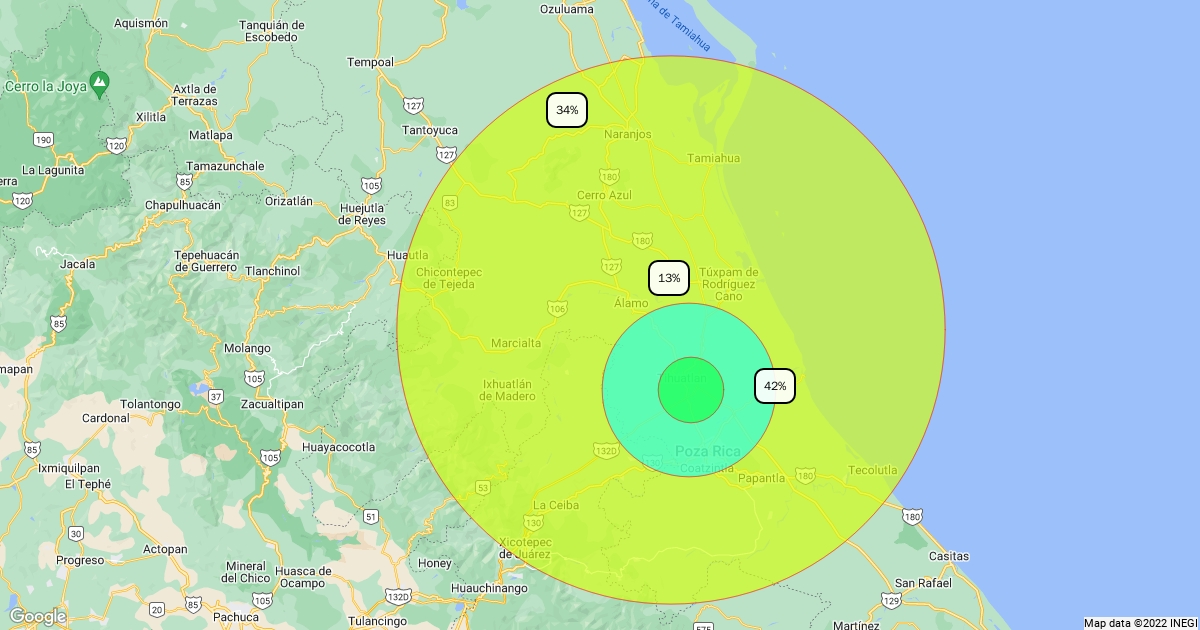
Task: Click the highway 190 shield near La Lagunita
Action: click(x=43, y=139)
